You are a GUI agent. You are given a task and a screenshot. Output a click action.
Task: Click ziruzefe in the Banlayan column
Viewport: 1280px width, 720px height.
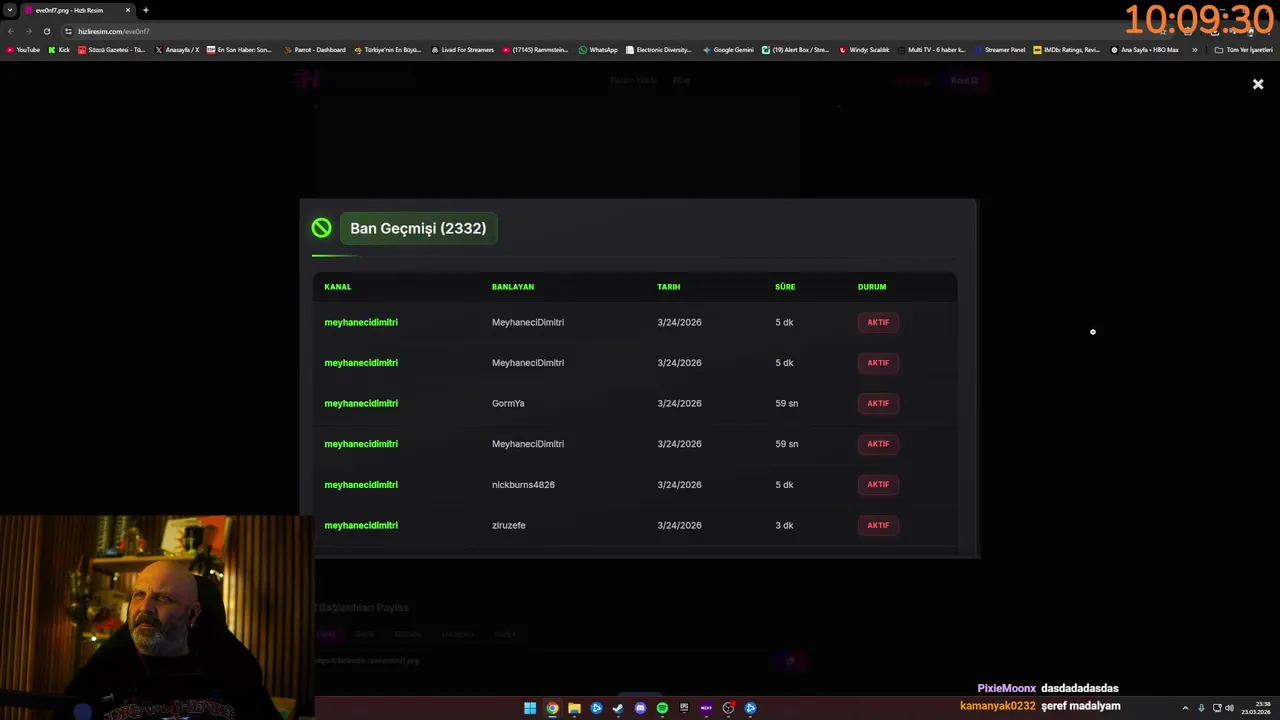coord(508,525)
